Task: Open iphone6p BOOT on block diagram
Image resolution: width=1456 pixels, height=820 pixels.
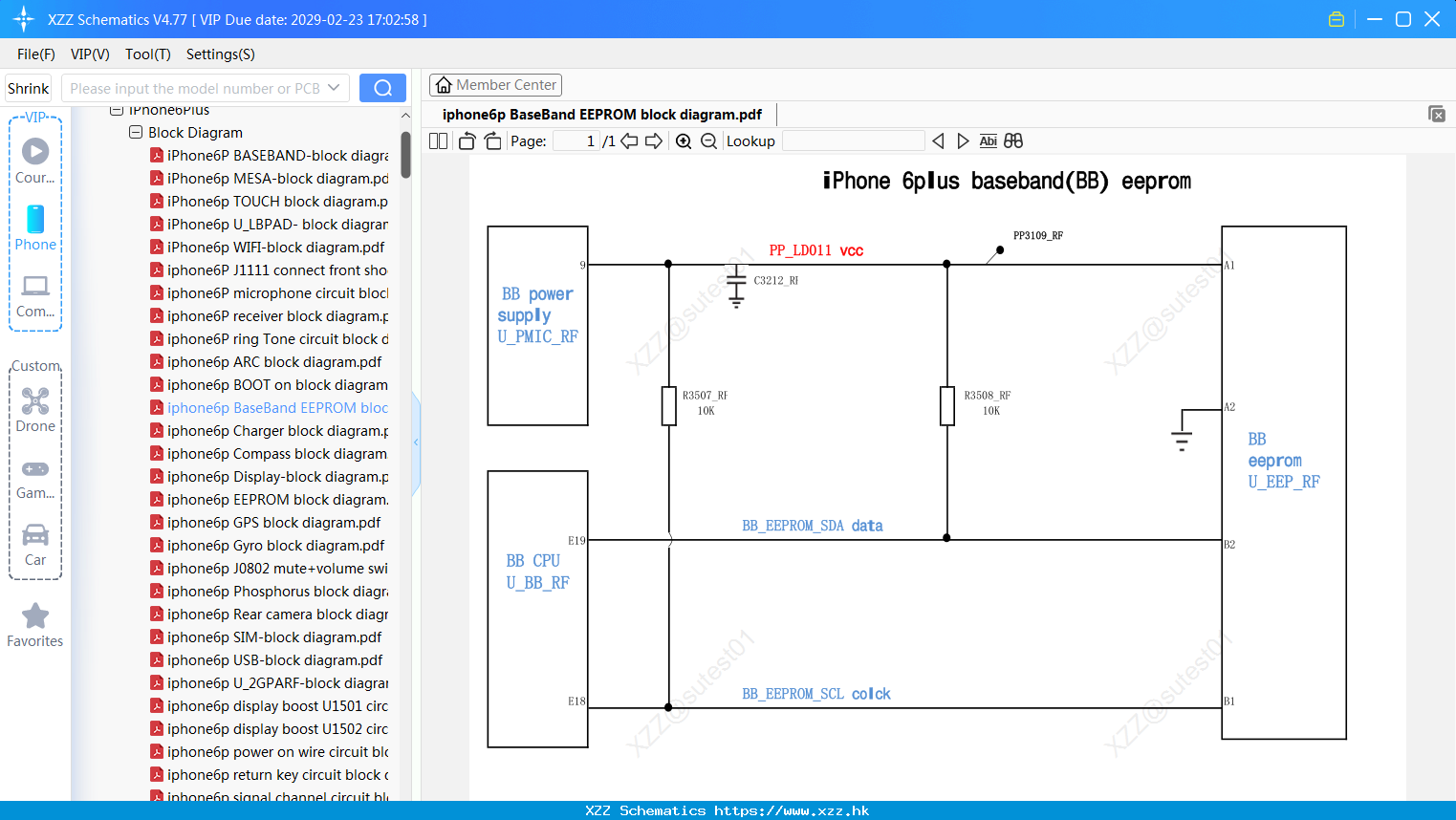Action: [270, 384]
